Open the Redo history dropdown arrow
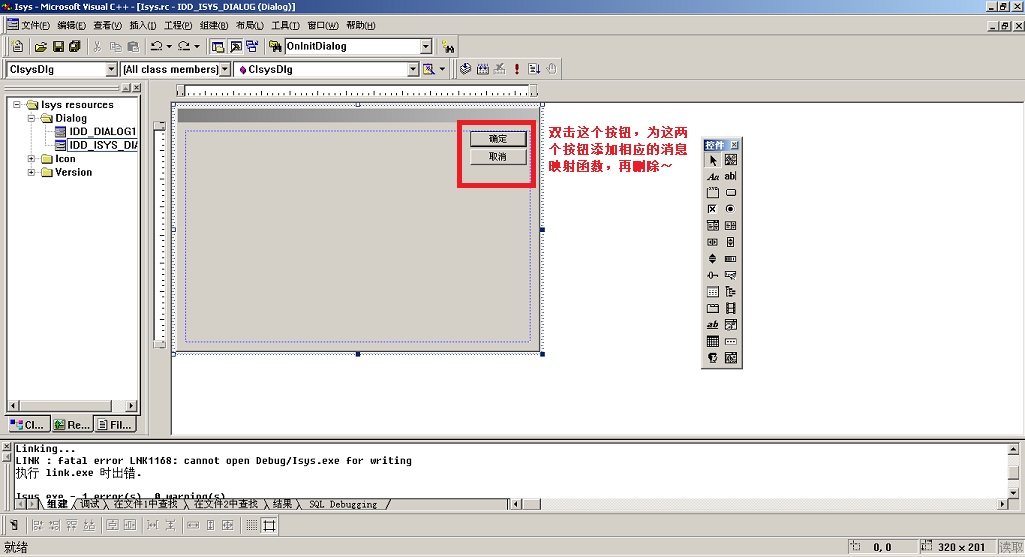The height and width of the screenshot is (557, 1025). coord(196,46)
